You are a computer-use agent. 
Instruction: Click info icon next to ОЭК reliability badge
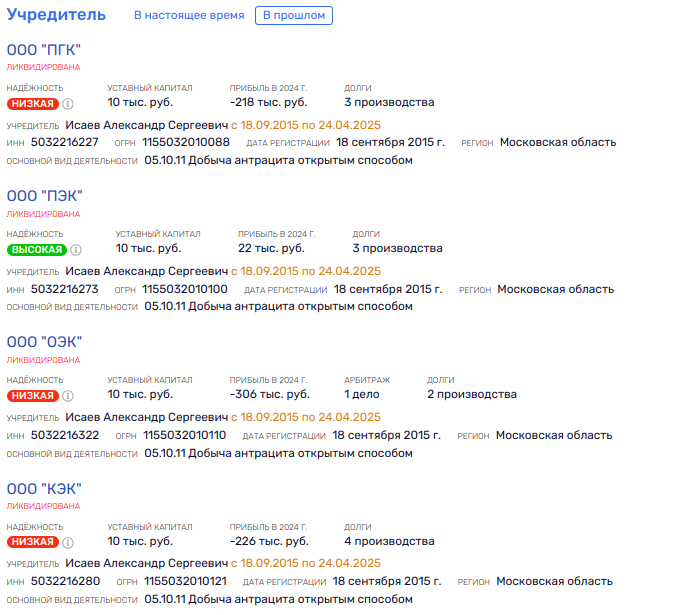coord(68,395)
